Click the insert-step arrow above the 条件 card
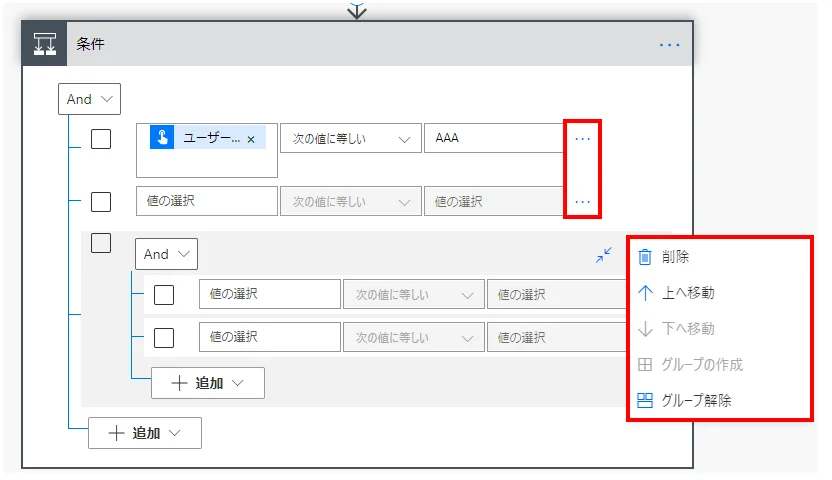832x480 pixels. click(357, 11)
